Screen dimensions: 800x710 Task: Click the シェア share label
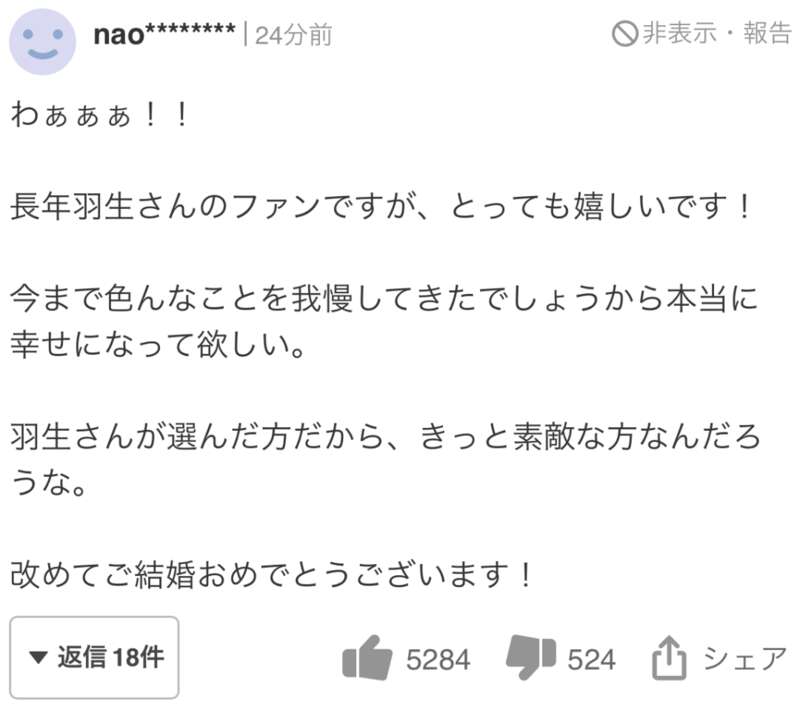pos(745,658)
